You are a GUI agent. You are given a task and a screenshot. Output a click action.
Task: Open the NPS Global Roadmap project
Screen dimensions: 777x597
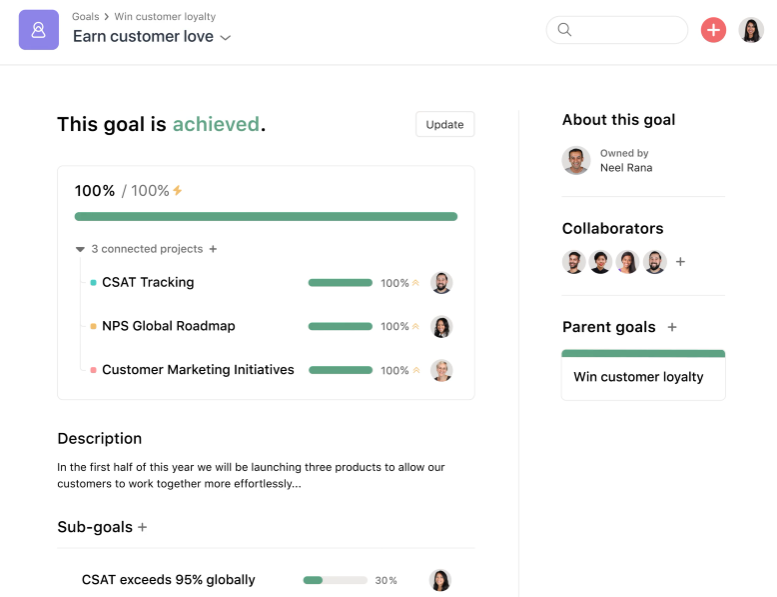[168, 326]
